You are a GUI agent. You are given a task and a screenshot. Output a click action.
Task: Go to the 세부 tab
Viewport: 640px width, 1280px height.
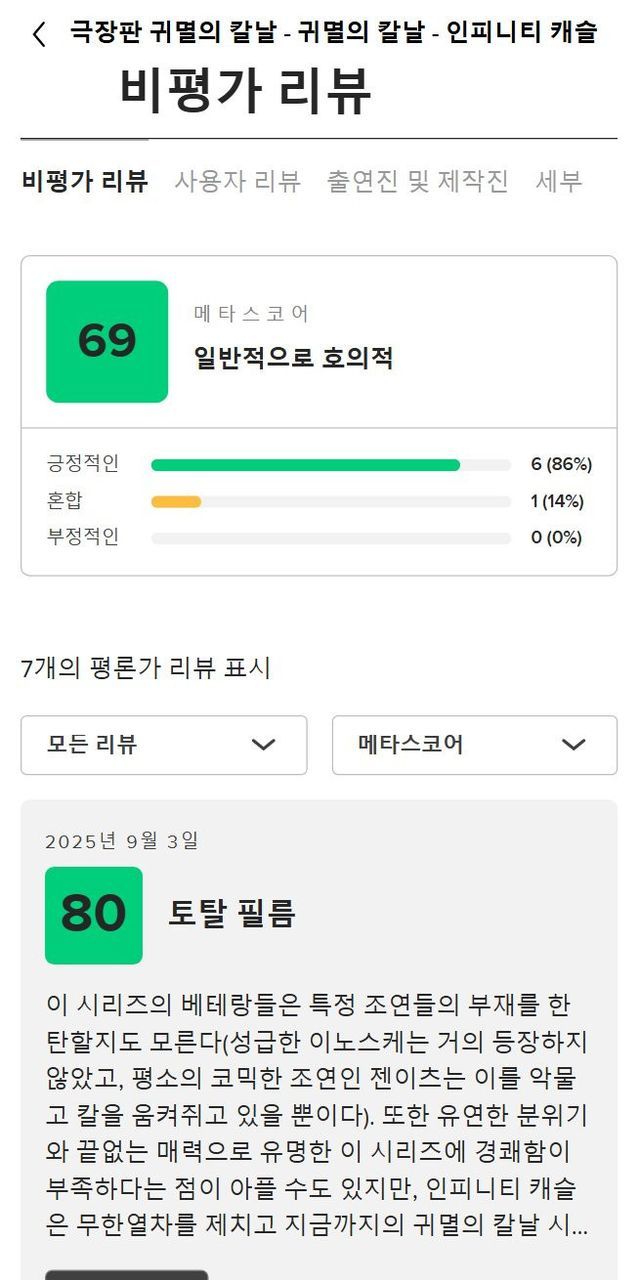point(558,181)
